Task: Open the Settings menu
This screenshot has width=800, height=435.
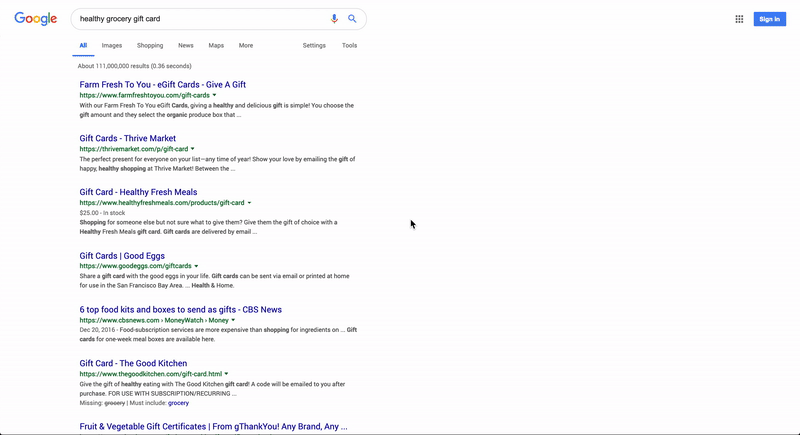Action: (314, 45)
